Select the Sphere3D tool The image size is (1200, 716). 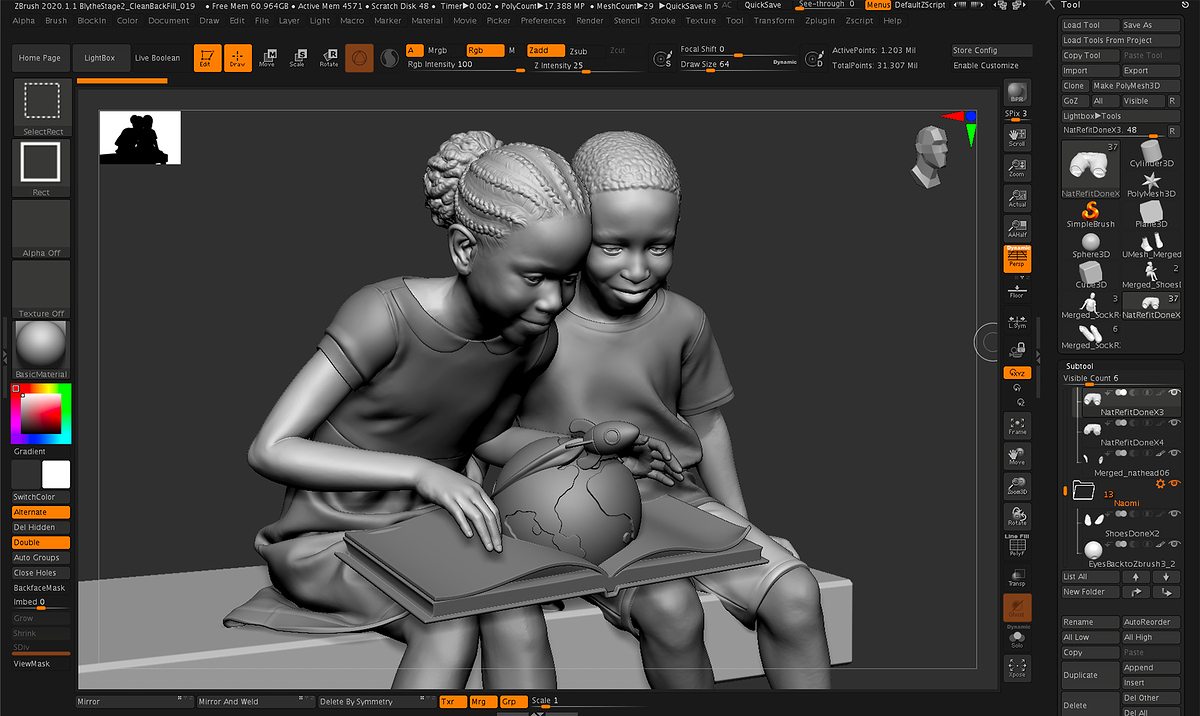[x=1090, y=244]
